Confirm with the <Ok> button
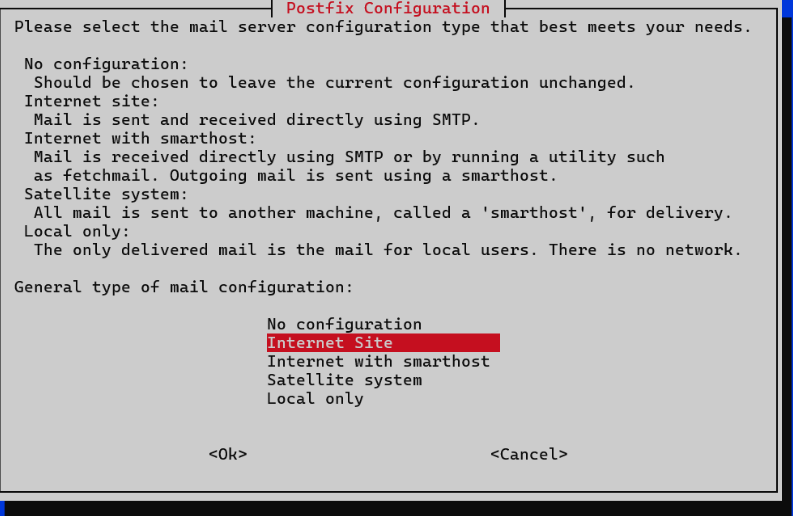The image size is (793, 516). pyautogui.click(x=228, y=454)
